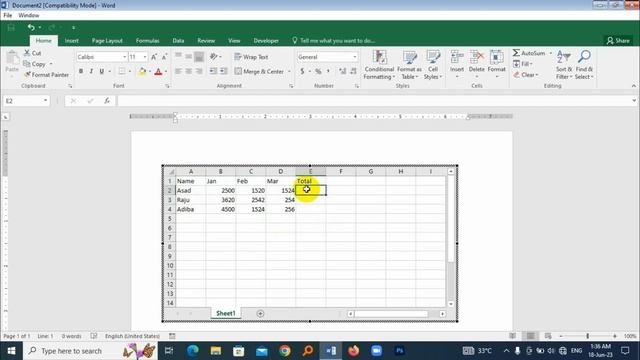Open the Review tab

click(x=206, y=40)
